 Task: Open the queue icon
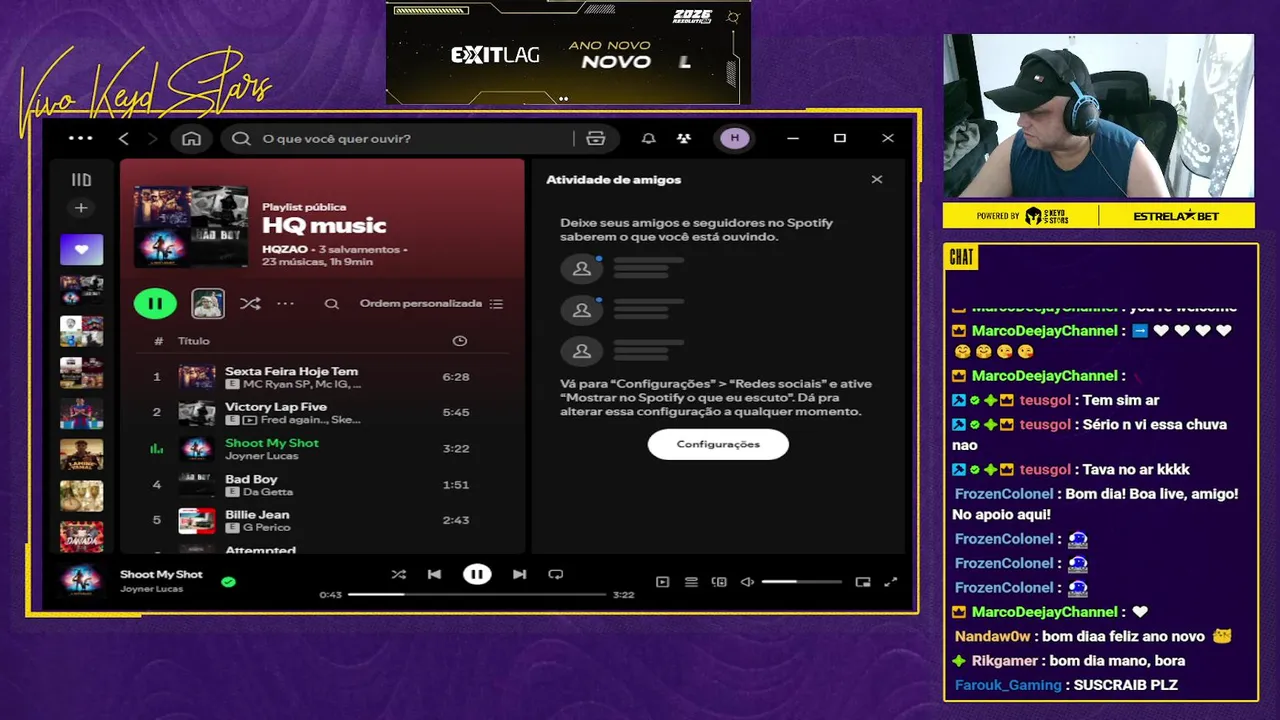(691, 582)
